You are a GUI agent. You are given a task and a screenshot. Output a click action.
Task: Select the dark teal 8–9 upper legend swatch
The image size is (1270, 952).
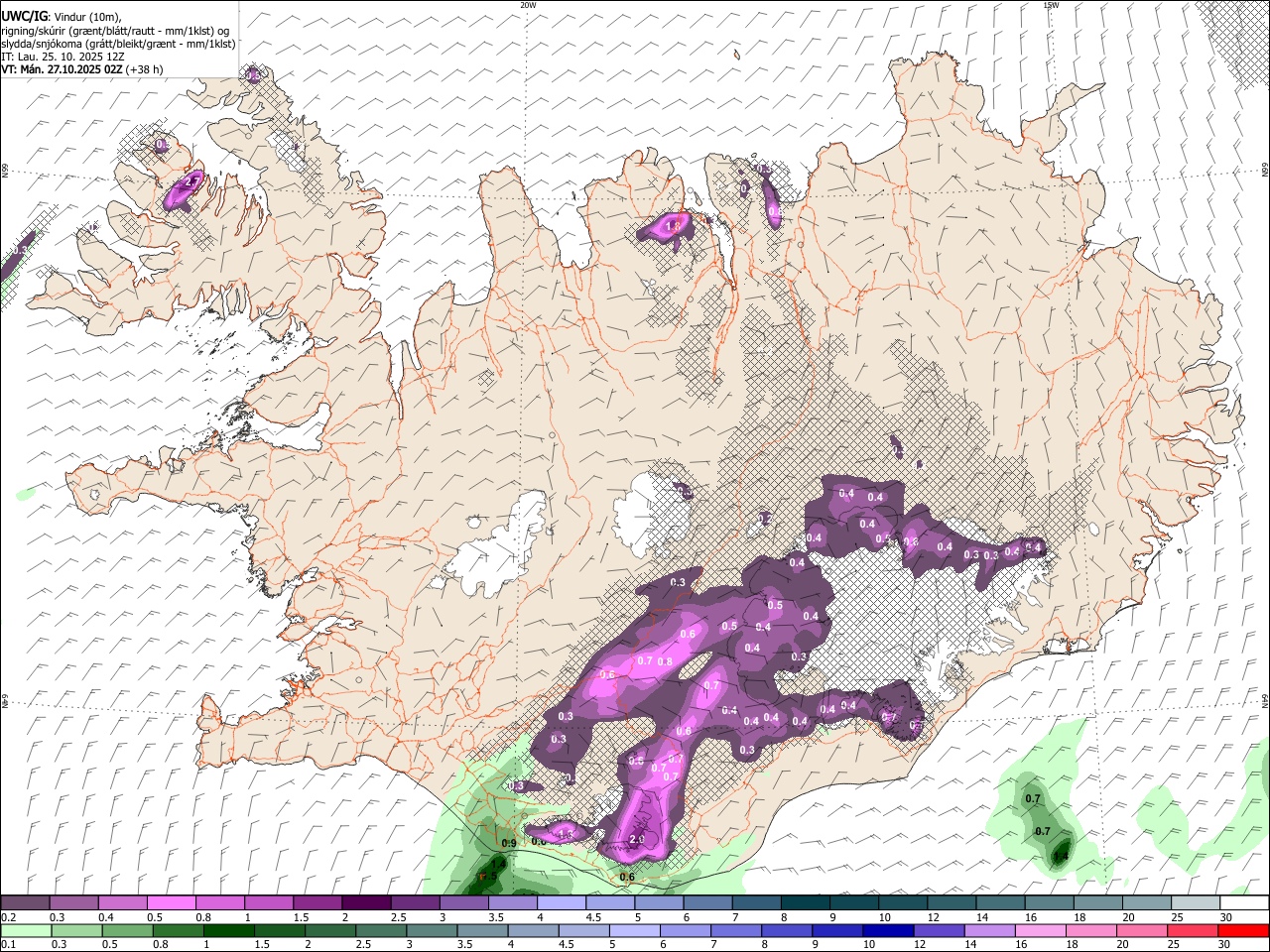(804, 903)
